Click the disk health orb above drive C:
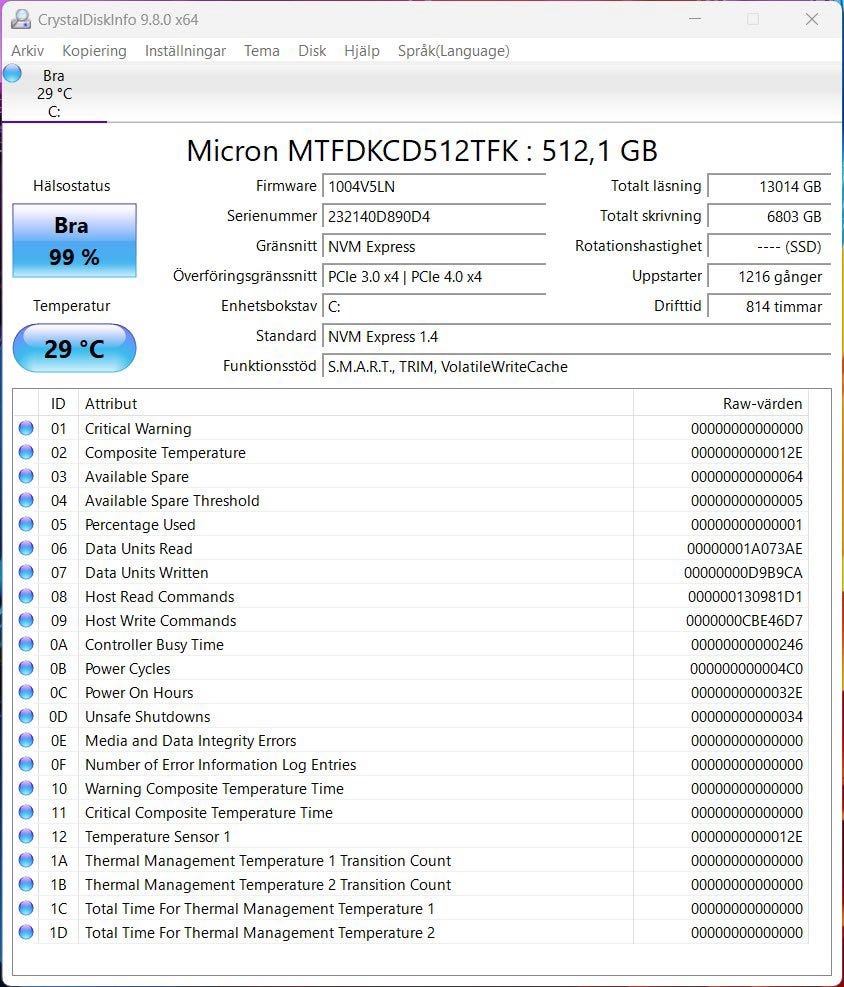844x987 pixels. point(13,74)
